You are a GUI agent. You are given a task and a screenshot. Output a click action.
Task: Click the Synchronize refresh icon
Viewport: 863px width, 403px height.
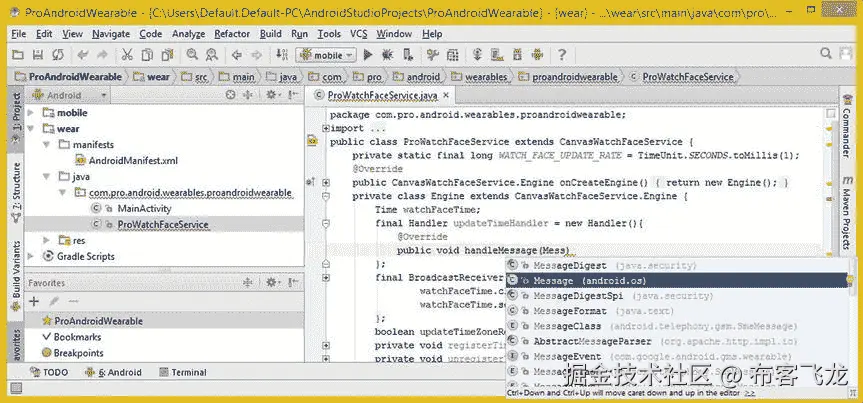pyautogui.click(x=58, y=55)
